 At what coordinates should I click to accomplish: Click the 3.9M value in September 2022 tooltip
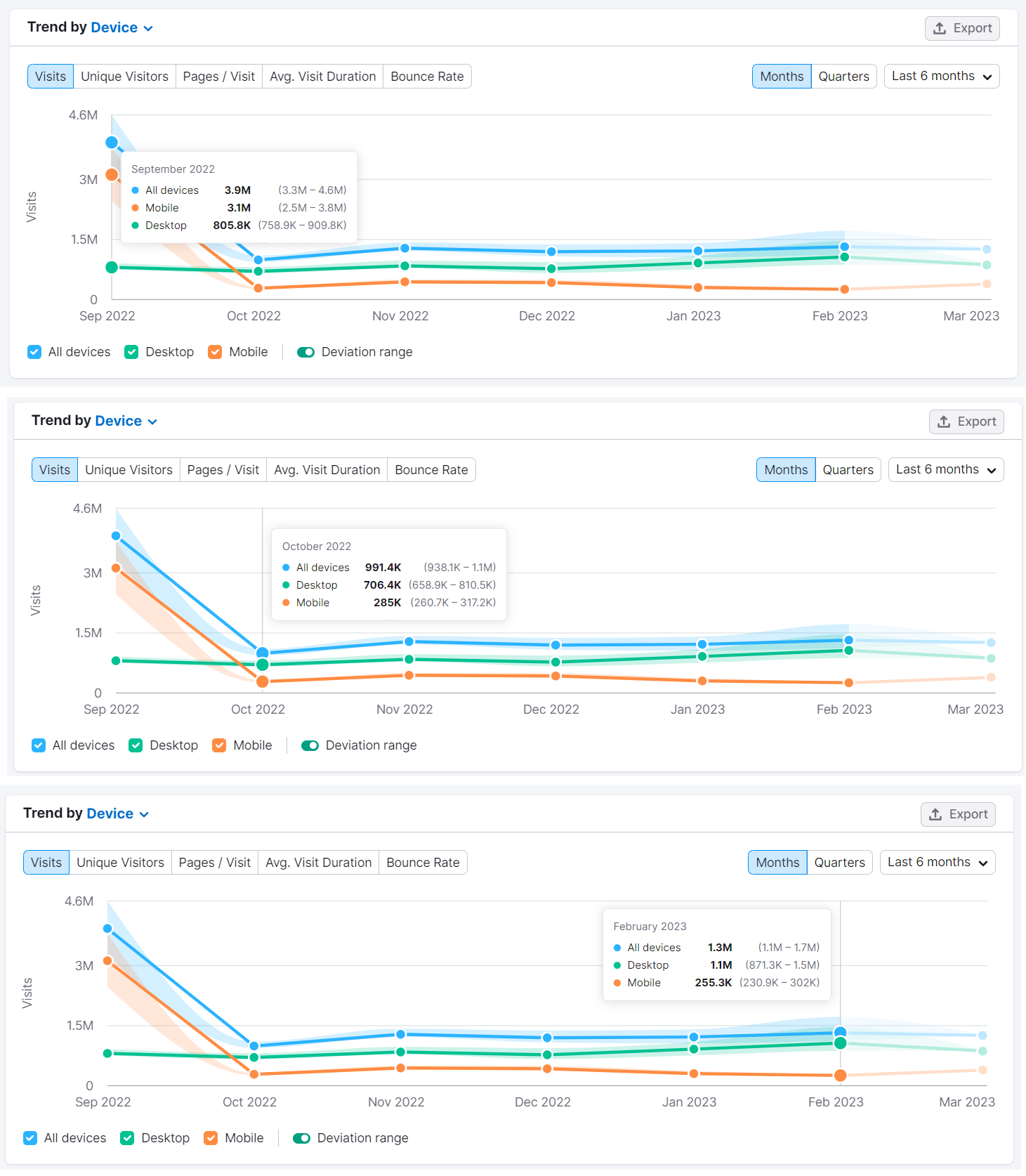pyautogui.click(x=237, y=190)
